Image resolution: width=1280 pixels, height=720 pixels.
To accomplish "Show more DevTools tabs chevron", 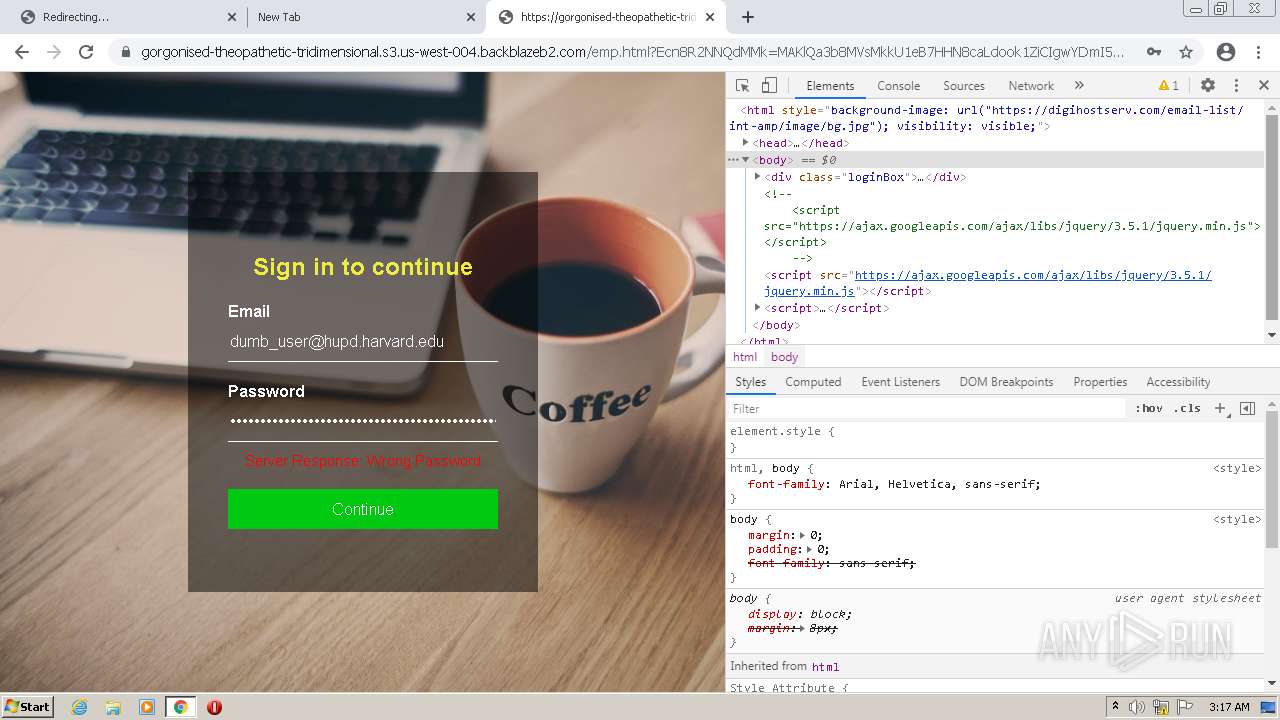I will (1079, 86).
